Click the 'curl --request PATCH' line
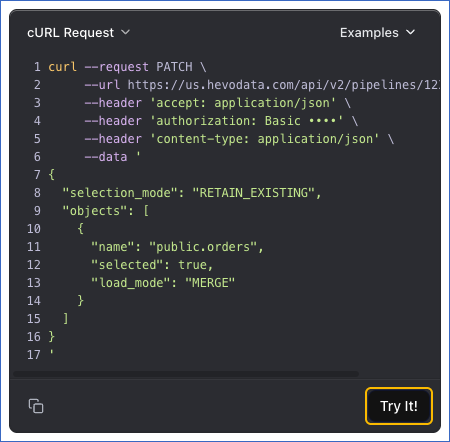 click(x=127, y=67)
